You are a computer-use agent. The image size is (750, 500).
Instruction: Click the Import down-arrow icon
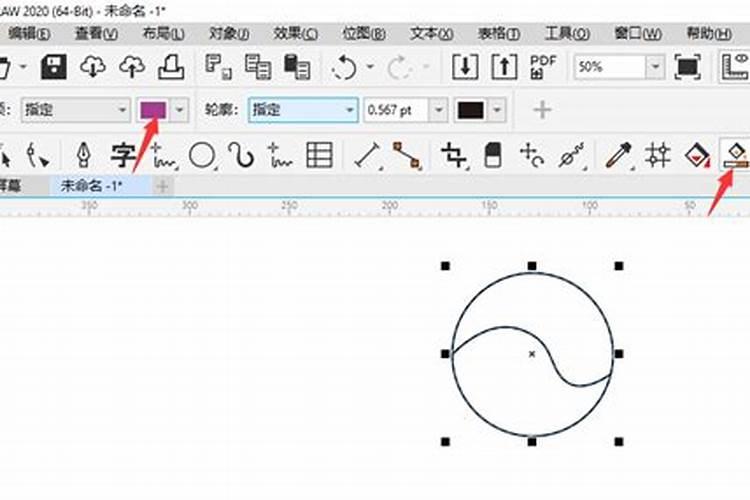pos(465,67)
